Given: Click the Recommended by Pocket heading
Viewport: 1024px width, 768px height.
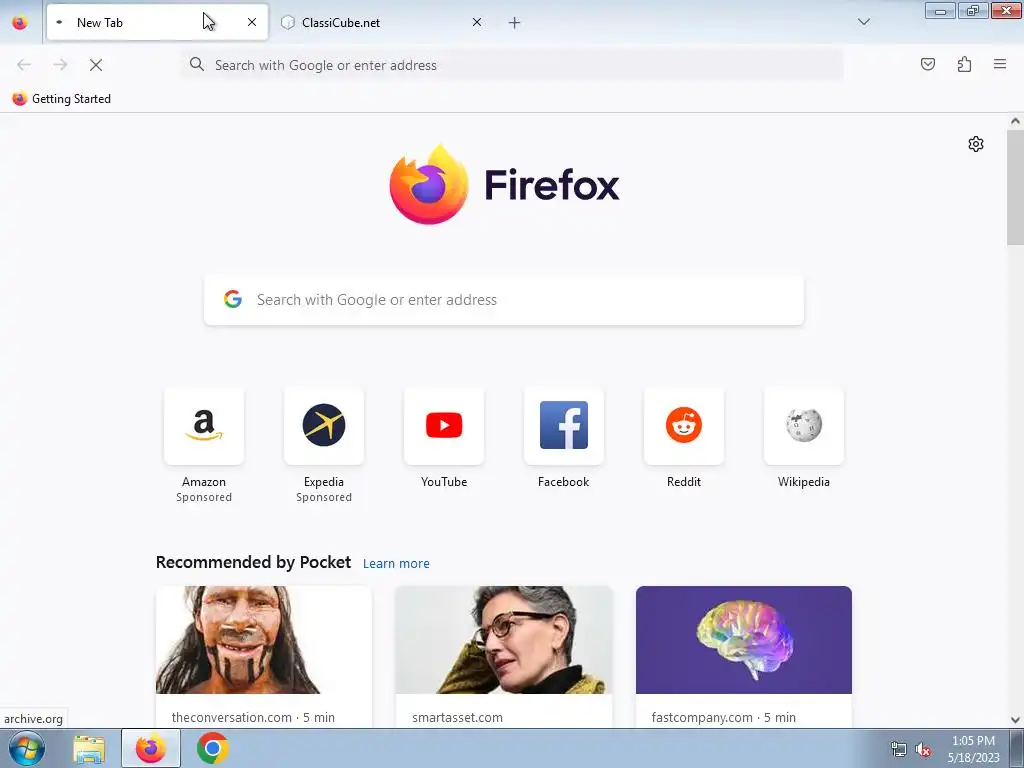Looking at the screenshot, I should click(253, 562).
